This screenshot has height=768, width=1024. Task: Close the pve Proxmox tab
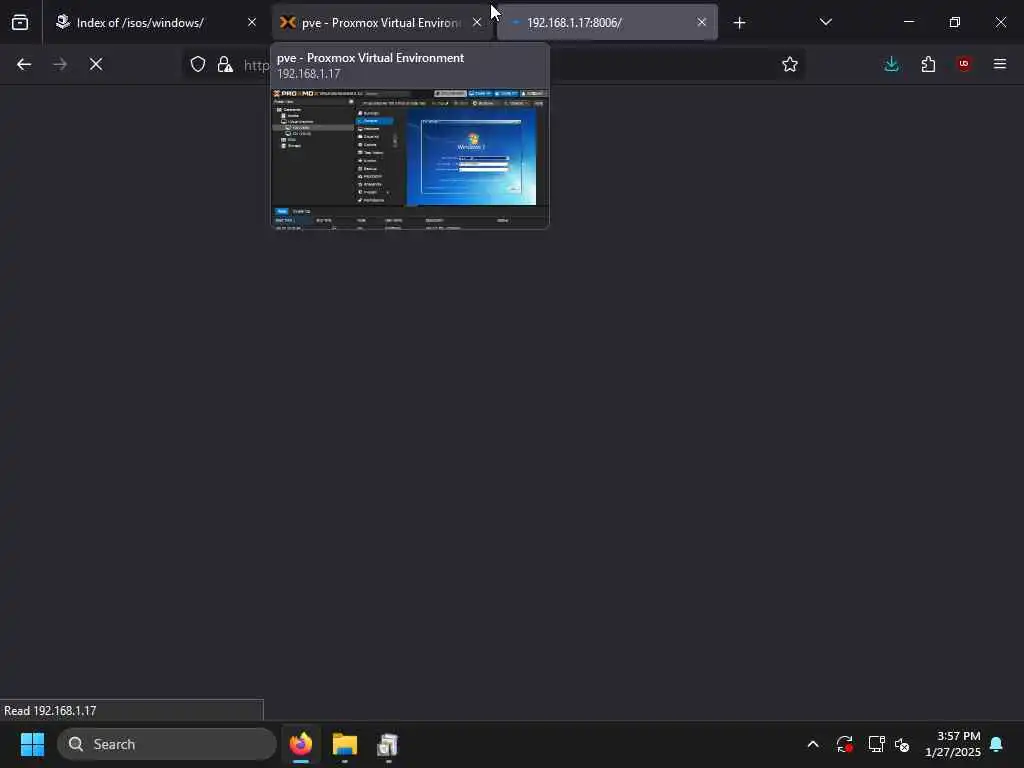click(x=477, y=22)
